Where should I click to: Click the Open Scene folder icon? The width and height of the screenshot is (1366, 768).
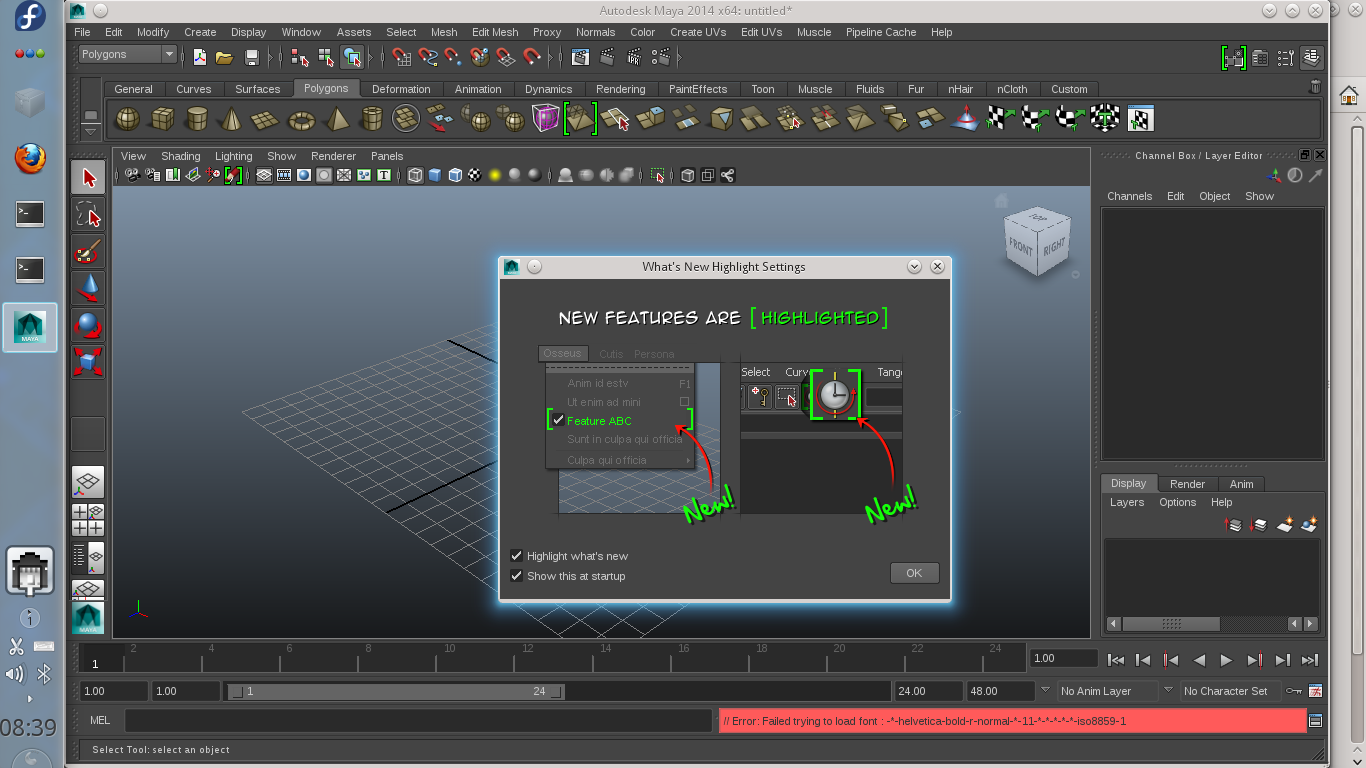[225, 57]
